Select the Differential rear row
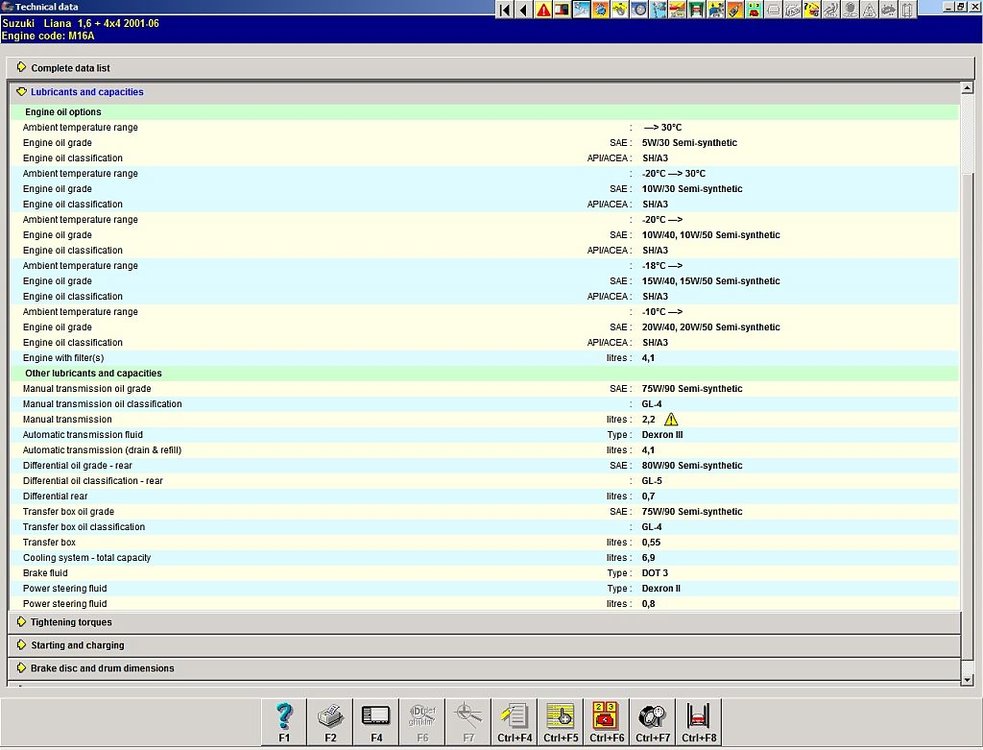Screen dimensions: 983x750 coord(485,496)
